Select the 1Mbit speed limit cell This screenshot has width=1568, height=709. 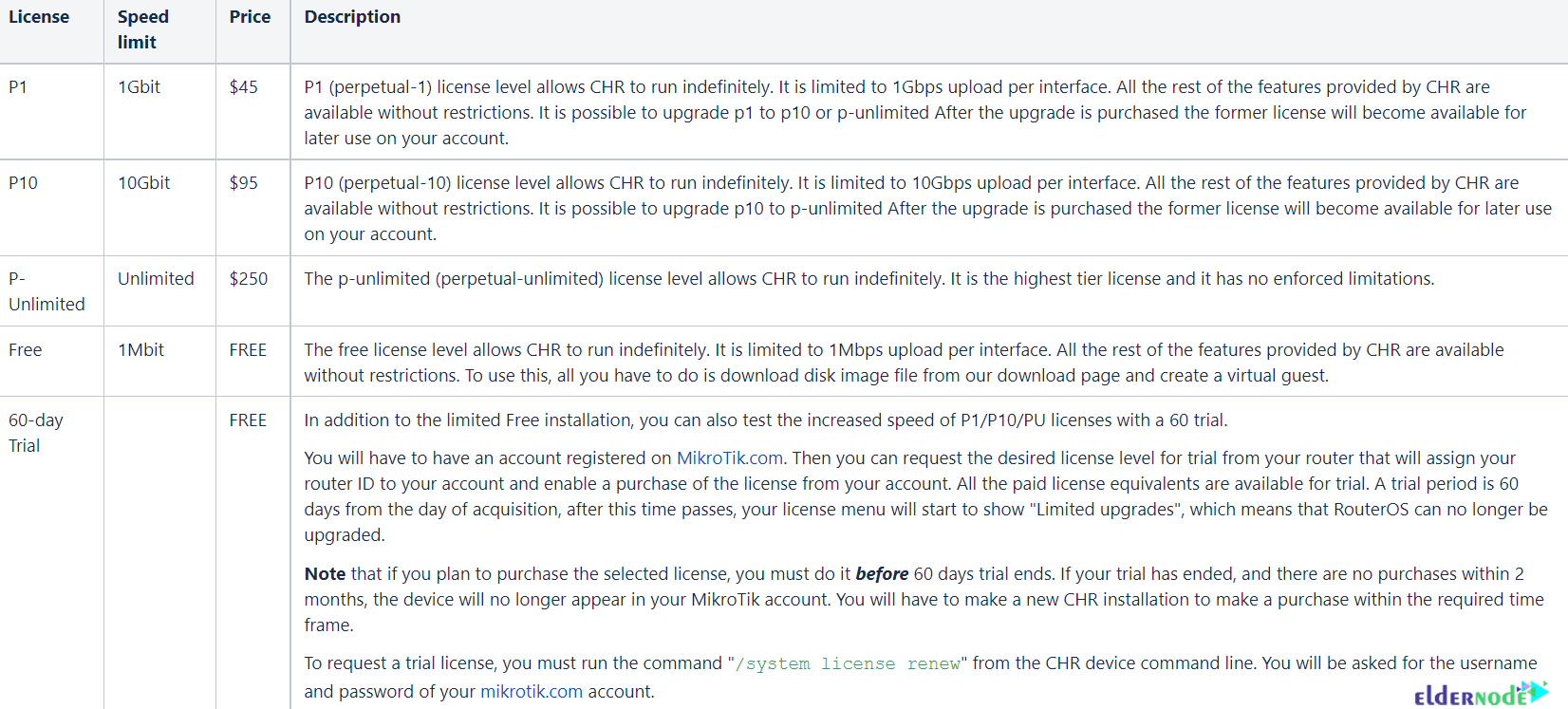click(159, 362)
